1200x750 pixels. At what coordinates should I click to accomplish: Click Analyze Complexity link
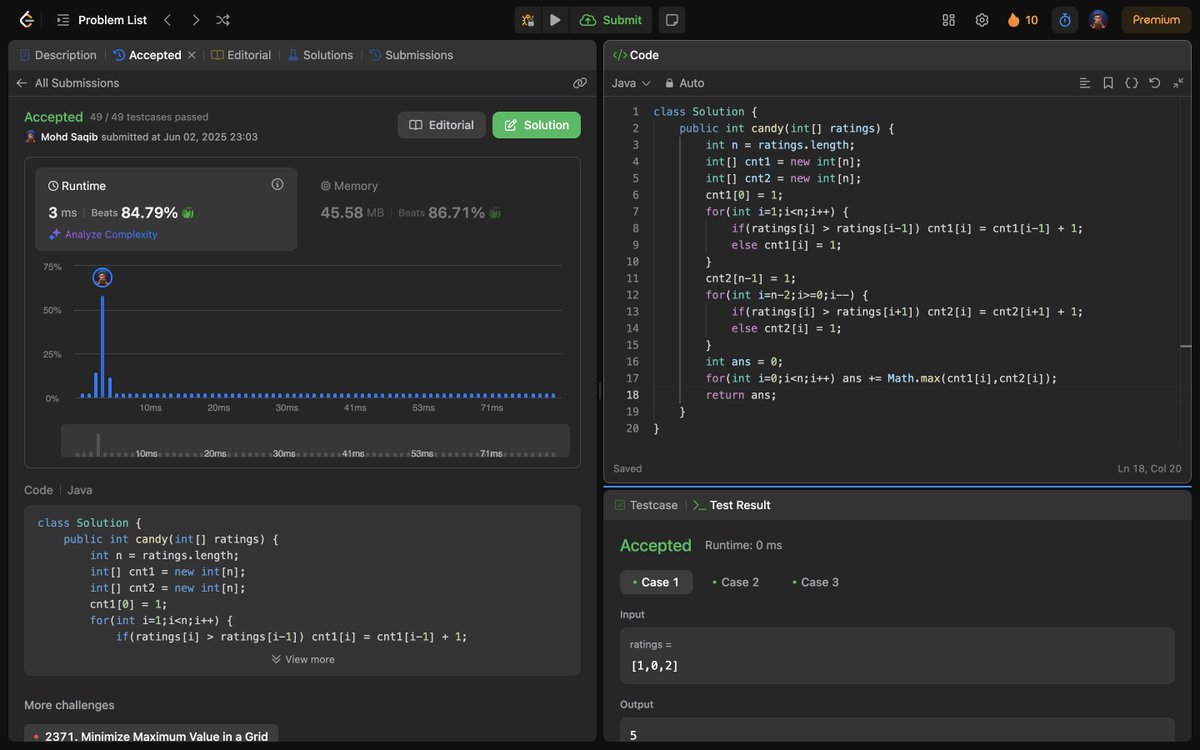tap(103, 234)
